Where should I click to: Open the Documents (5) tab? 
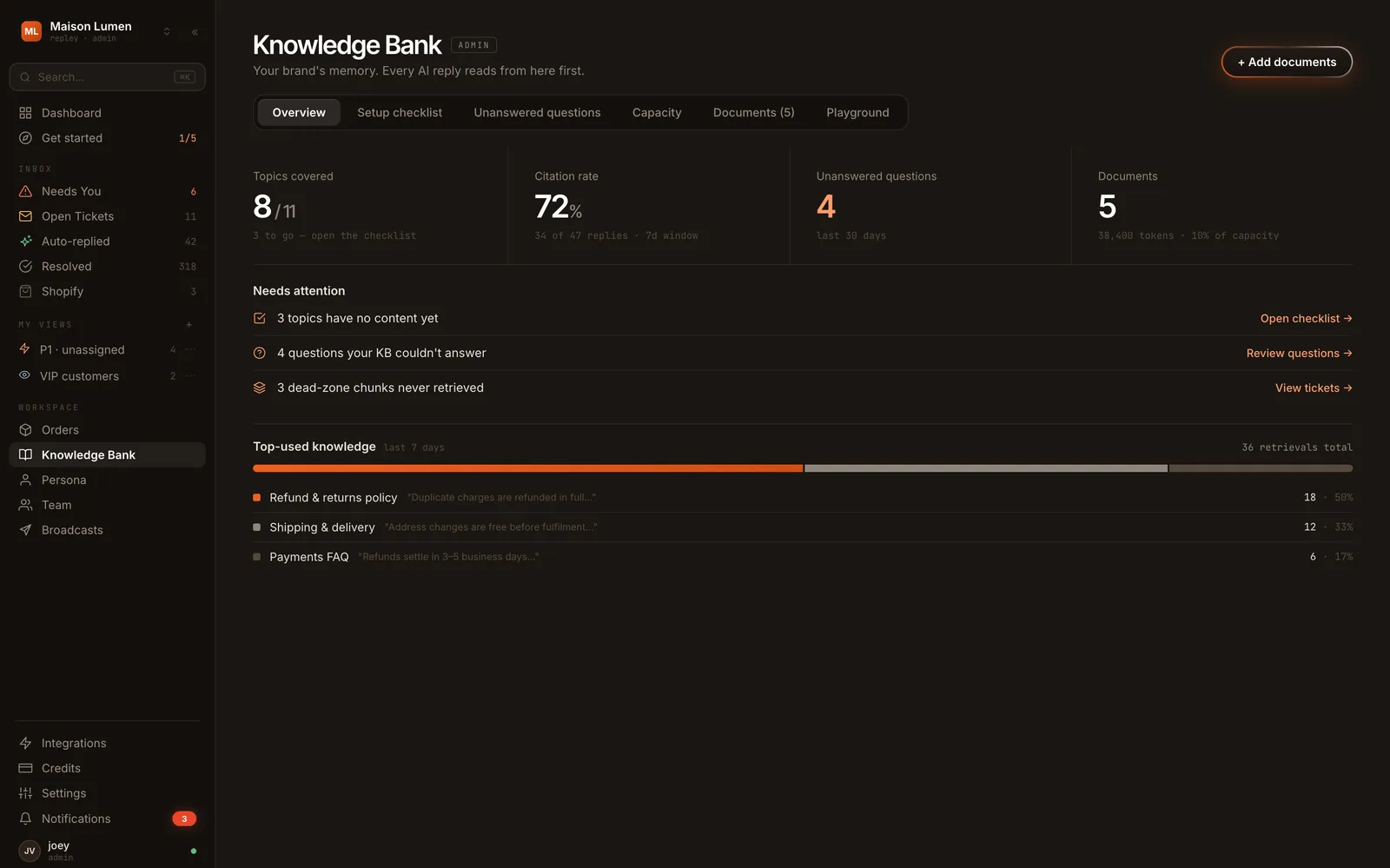point(754,113)
